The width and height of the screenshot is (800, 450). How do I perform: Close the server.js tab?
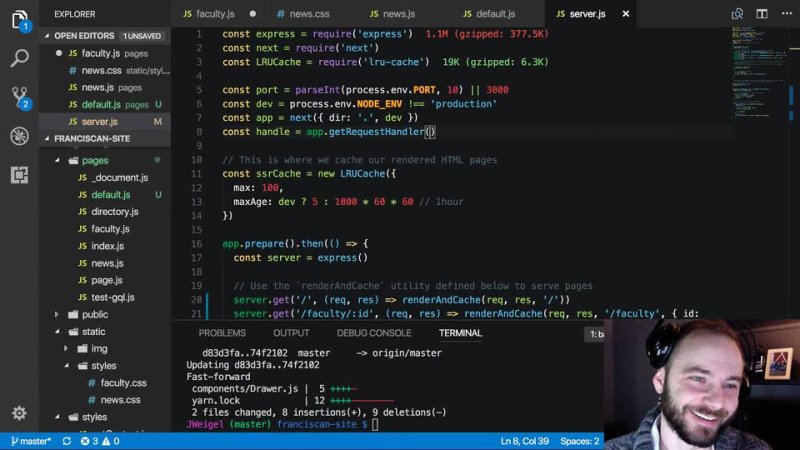pyautogui.click(x=626, y=14)
